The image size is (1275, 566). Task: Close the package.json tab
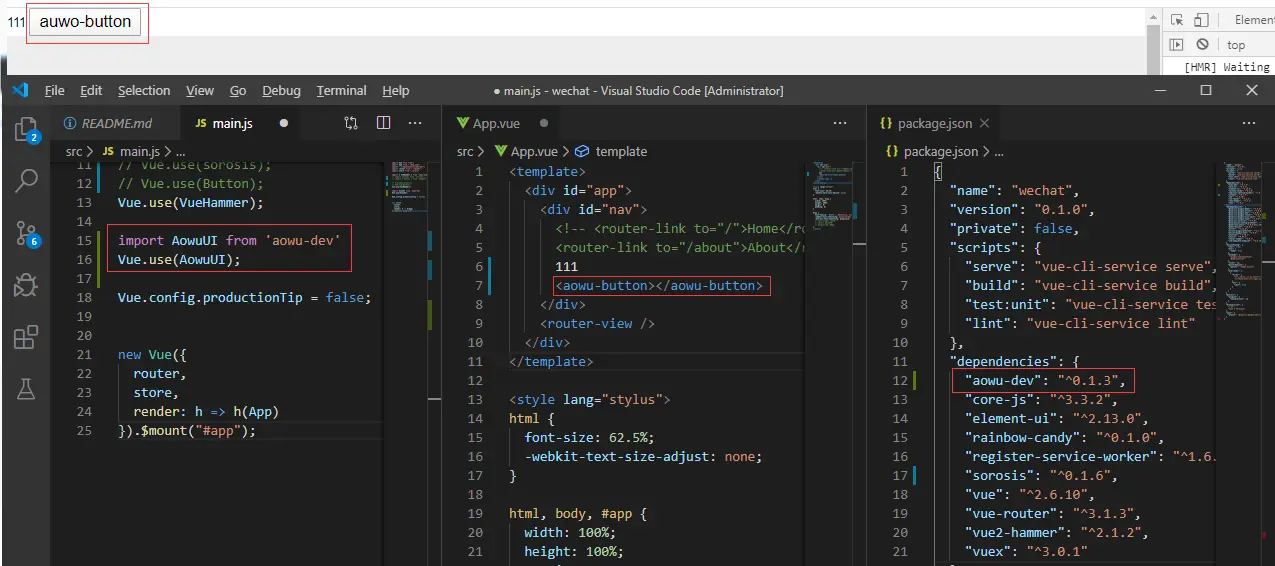click(x=984, y=123)
